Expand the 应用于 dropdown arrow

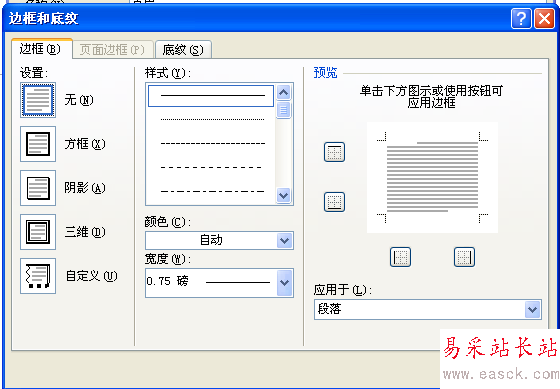(x=532, y=309)
